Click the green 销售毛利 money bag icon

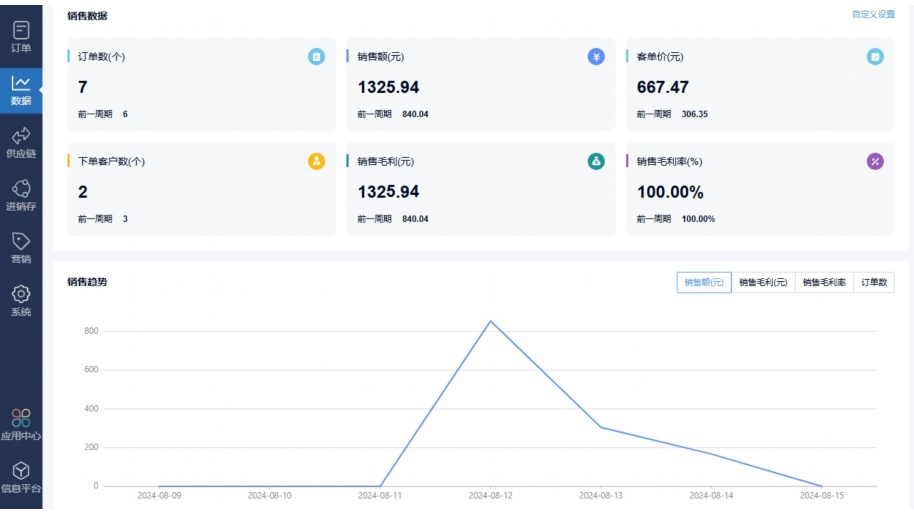(596, 161)
